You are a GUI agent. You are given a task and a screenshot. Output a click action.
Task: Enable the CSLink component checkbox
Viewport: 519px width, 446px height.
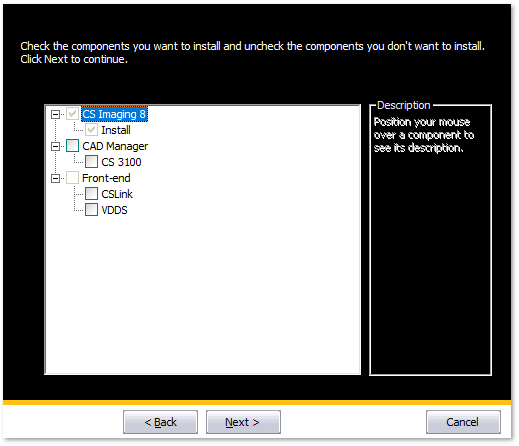click(91, 194)
